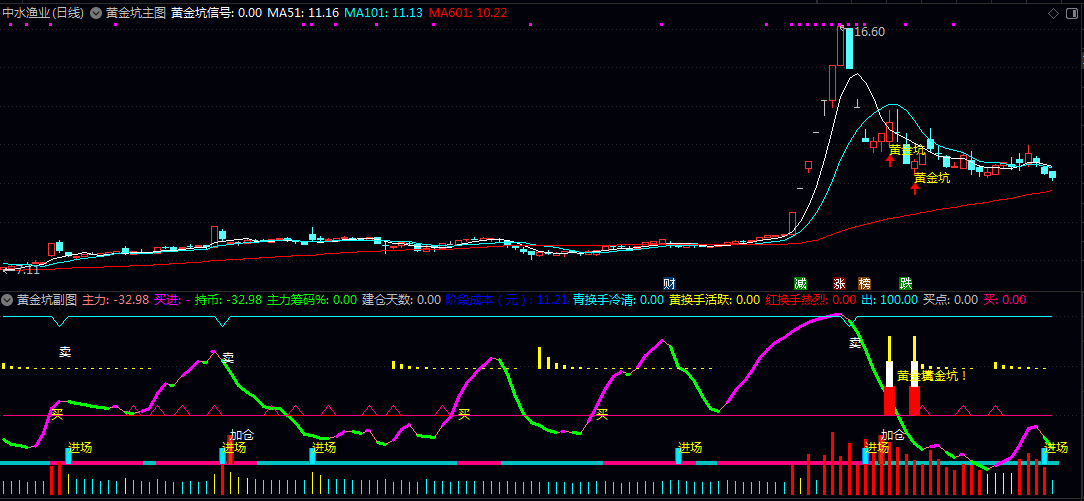Open the green 跌 event marker
The image size is (1084, 501).
pyautogui.click(x=906, y=283)
